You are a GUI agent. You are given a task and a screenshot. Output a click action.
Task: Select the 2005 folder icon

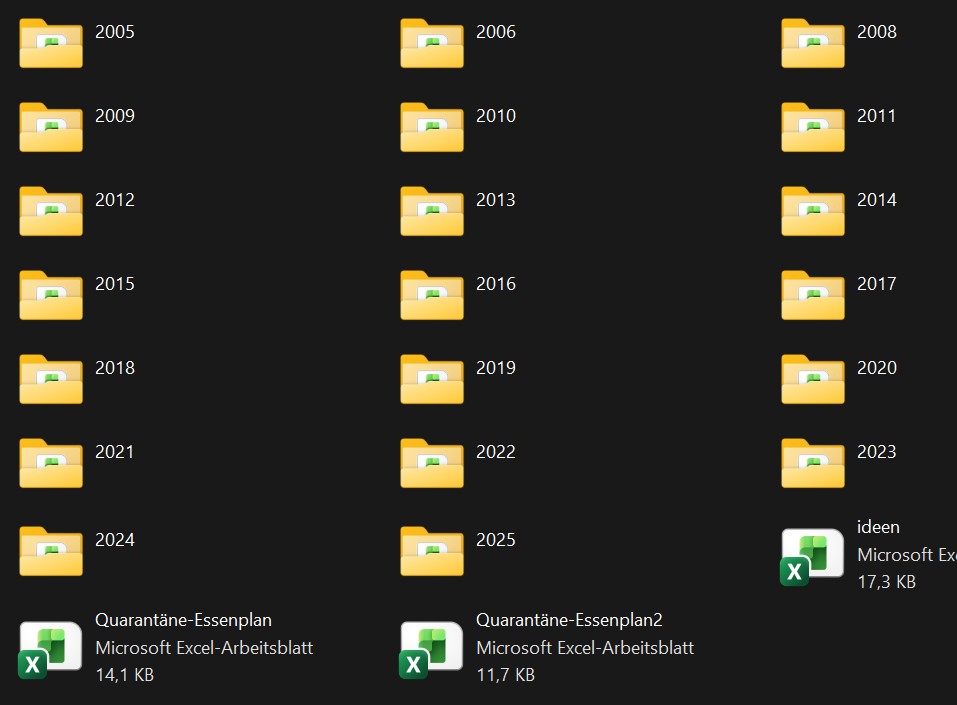(51, 43)
